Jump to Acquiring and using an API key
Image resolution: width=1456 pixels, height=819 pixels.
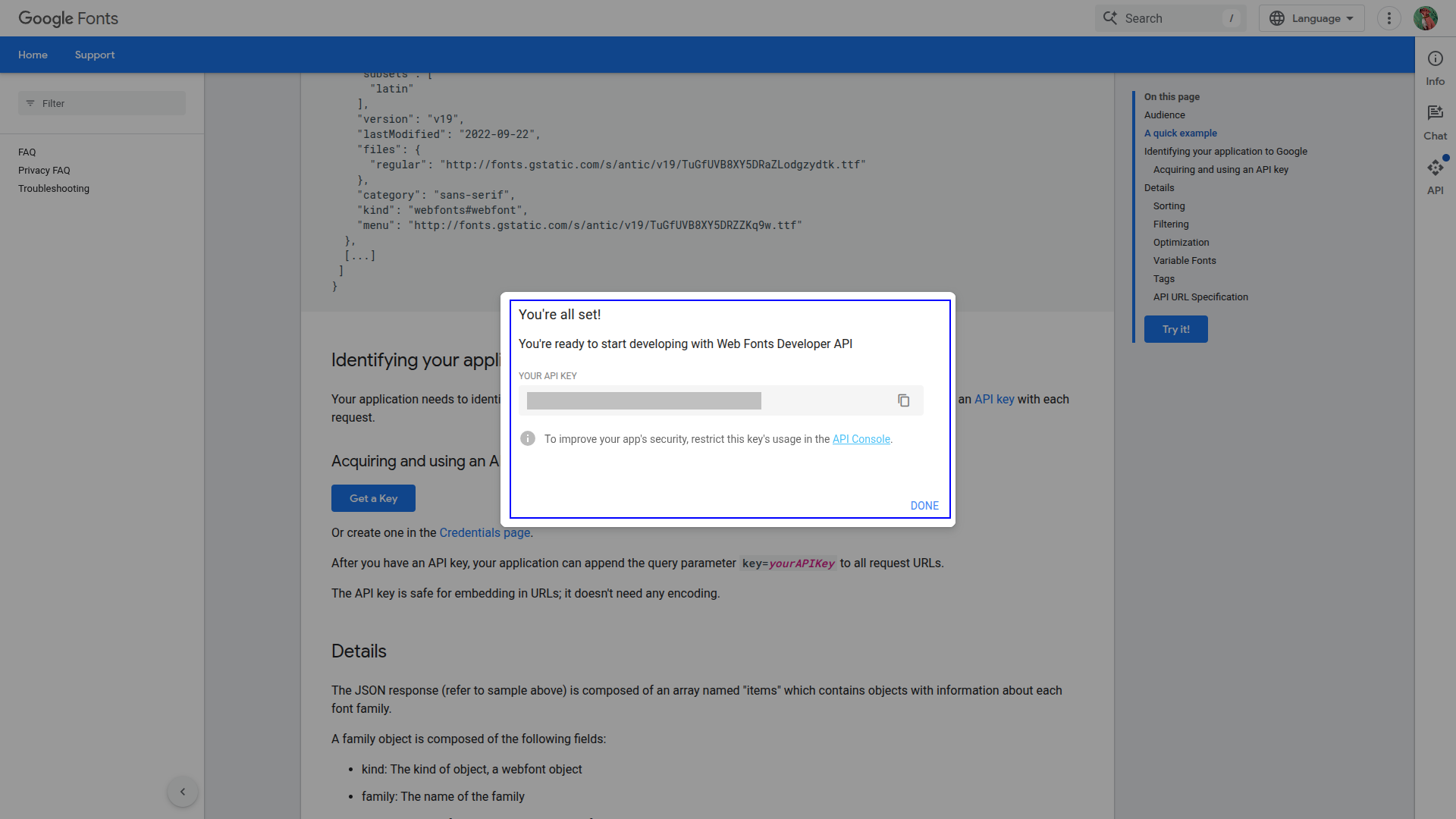[x=1221, y=170]
